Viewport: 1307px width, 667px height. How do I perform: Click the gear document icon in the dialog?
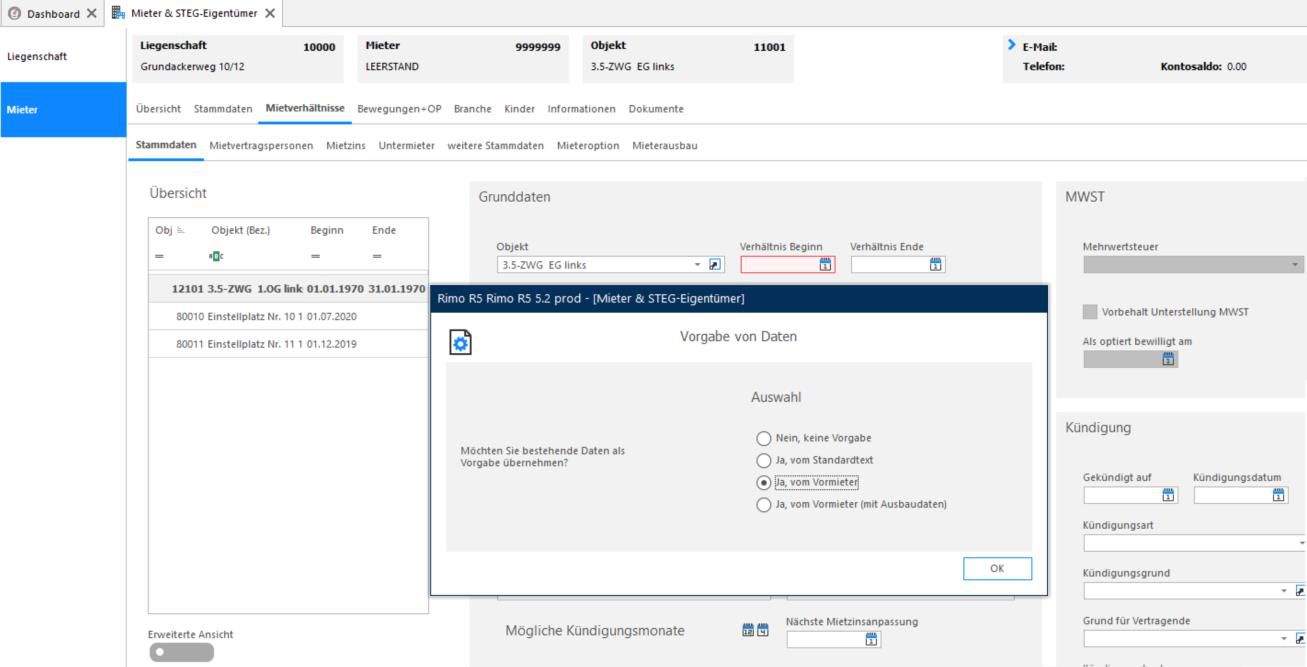(458, 341)
